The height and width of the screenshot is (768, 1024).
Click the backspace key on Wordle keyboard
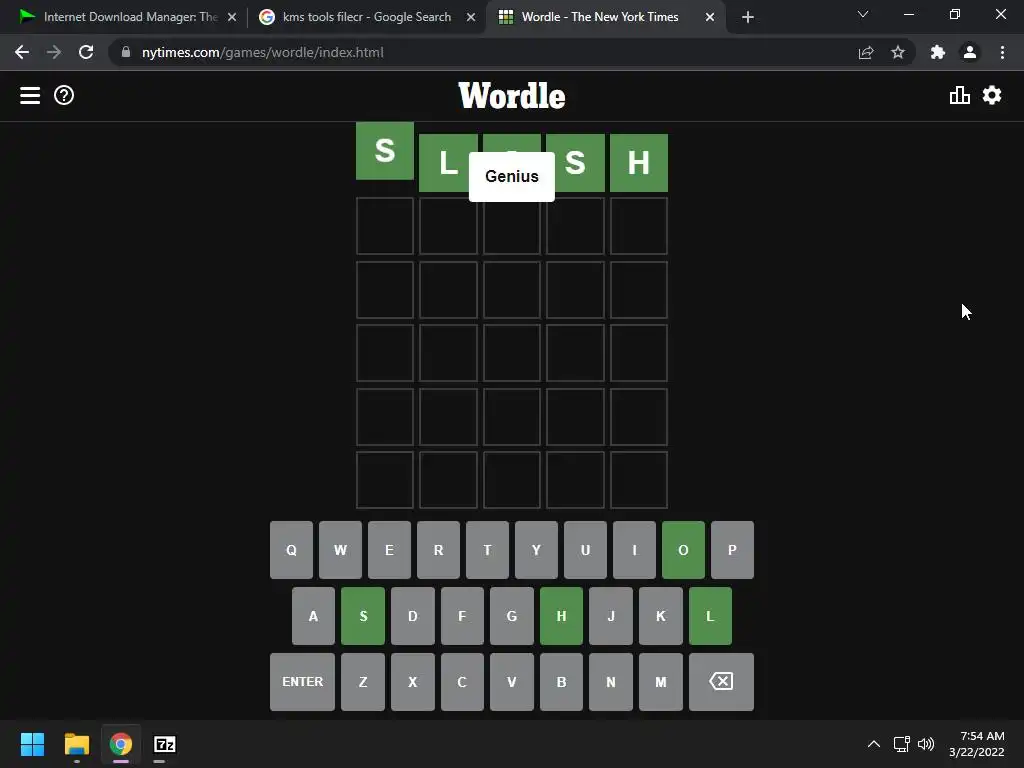point(721,682)
